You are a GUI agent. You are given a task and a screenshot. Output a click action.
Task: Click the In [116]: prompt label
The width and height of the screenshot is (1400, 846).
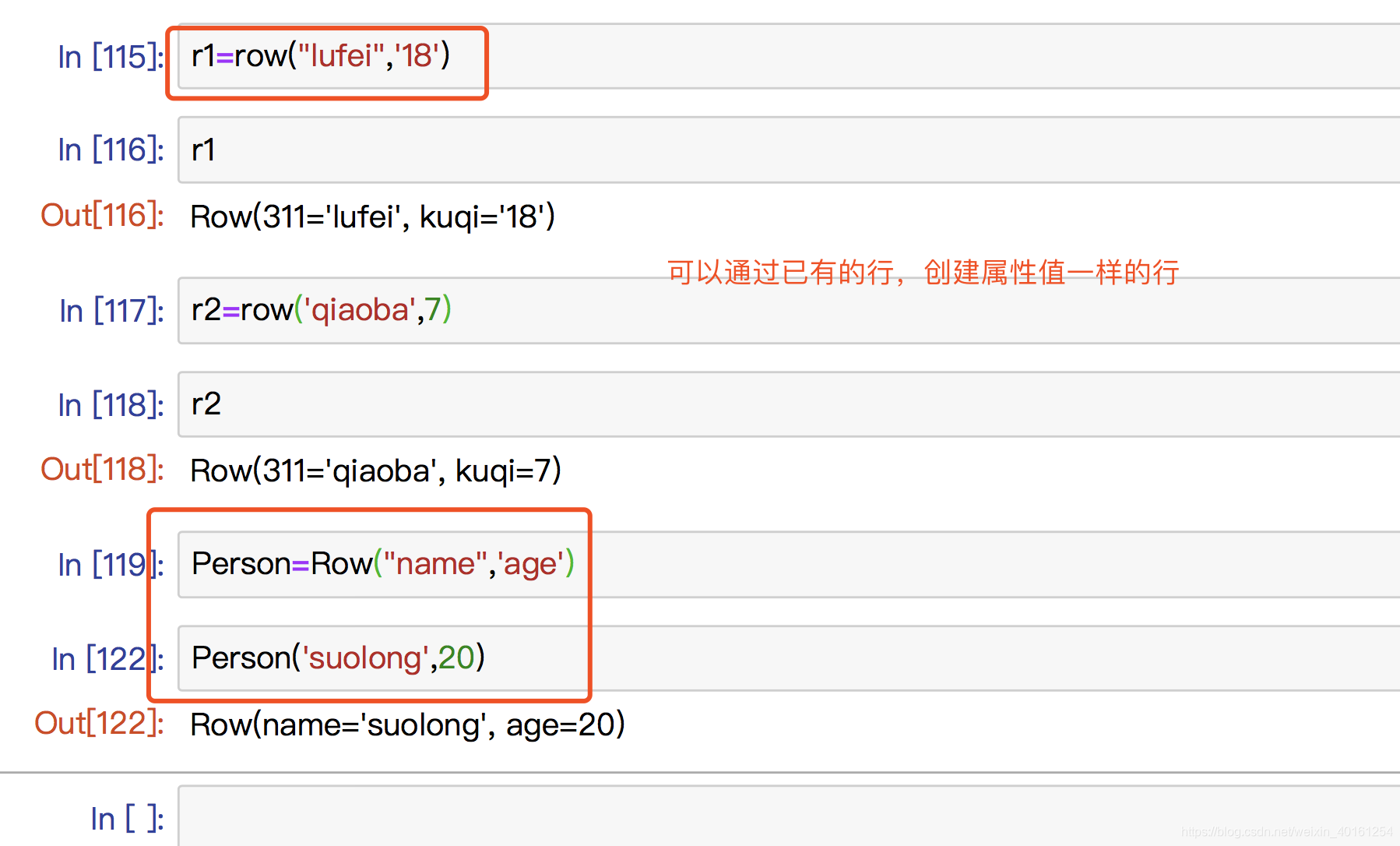[111, 150]
